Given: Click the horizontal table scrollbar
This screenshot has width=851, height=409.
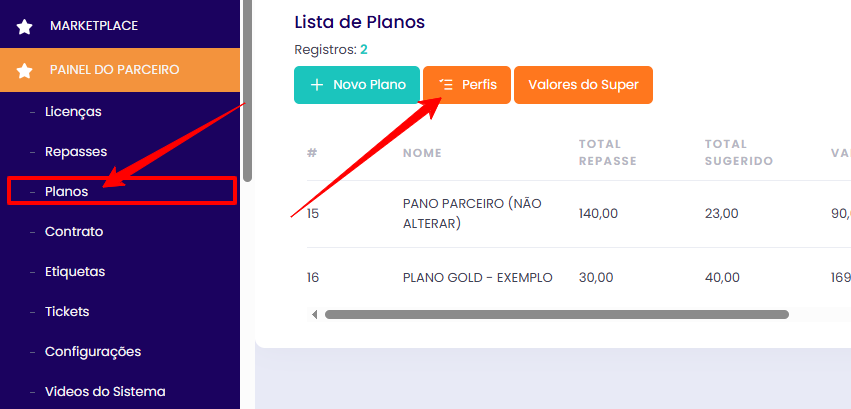Looking at the screenshot, I should coord(556,314).
